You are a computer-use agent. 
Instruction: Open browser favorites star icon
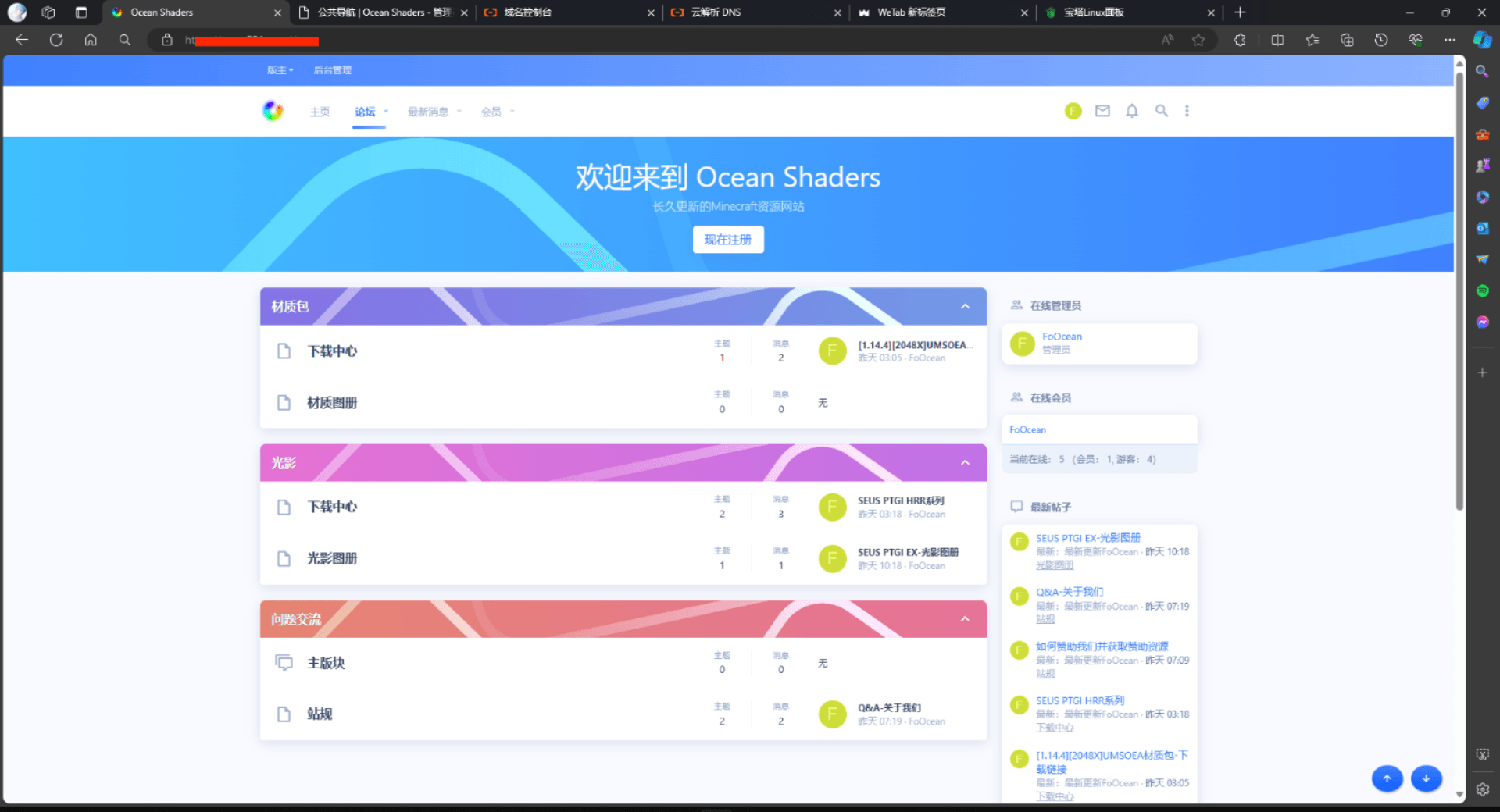point(1198,40)
